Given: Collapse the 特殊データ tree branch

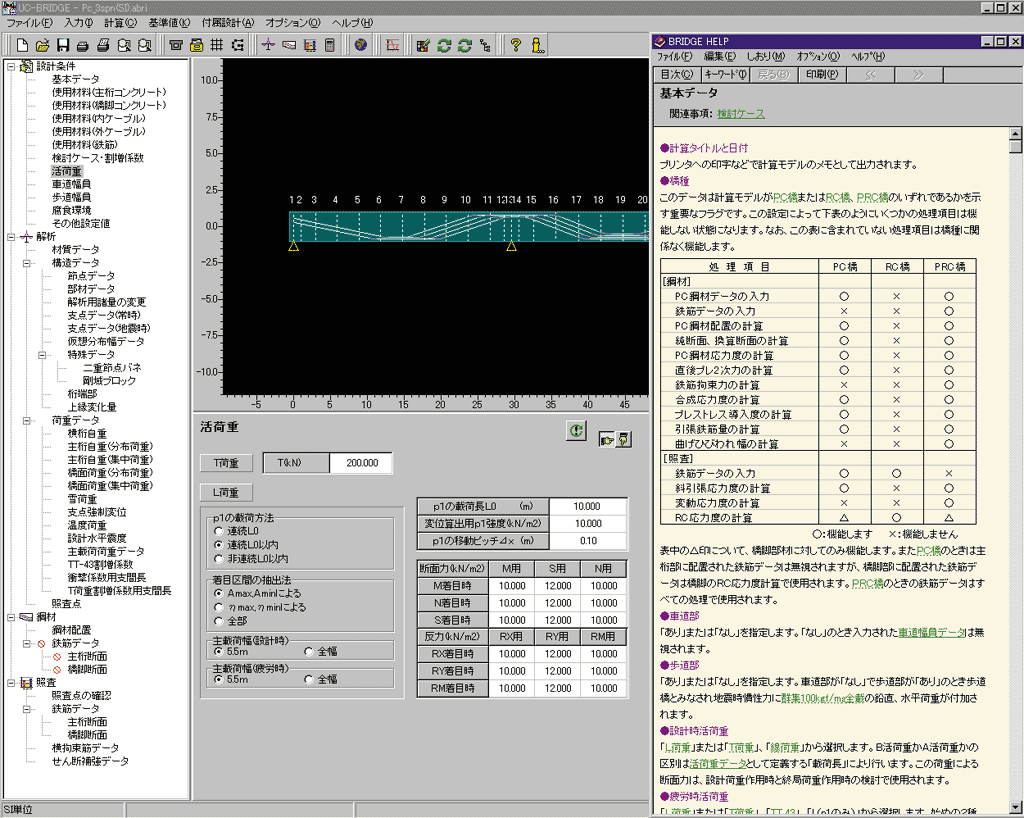Looking at the screenshot, I should pos(43,354).
